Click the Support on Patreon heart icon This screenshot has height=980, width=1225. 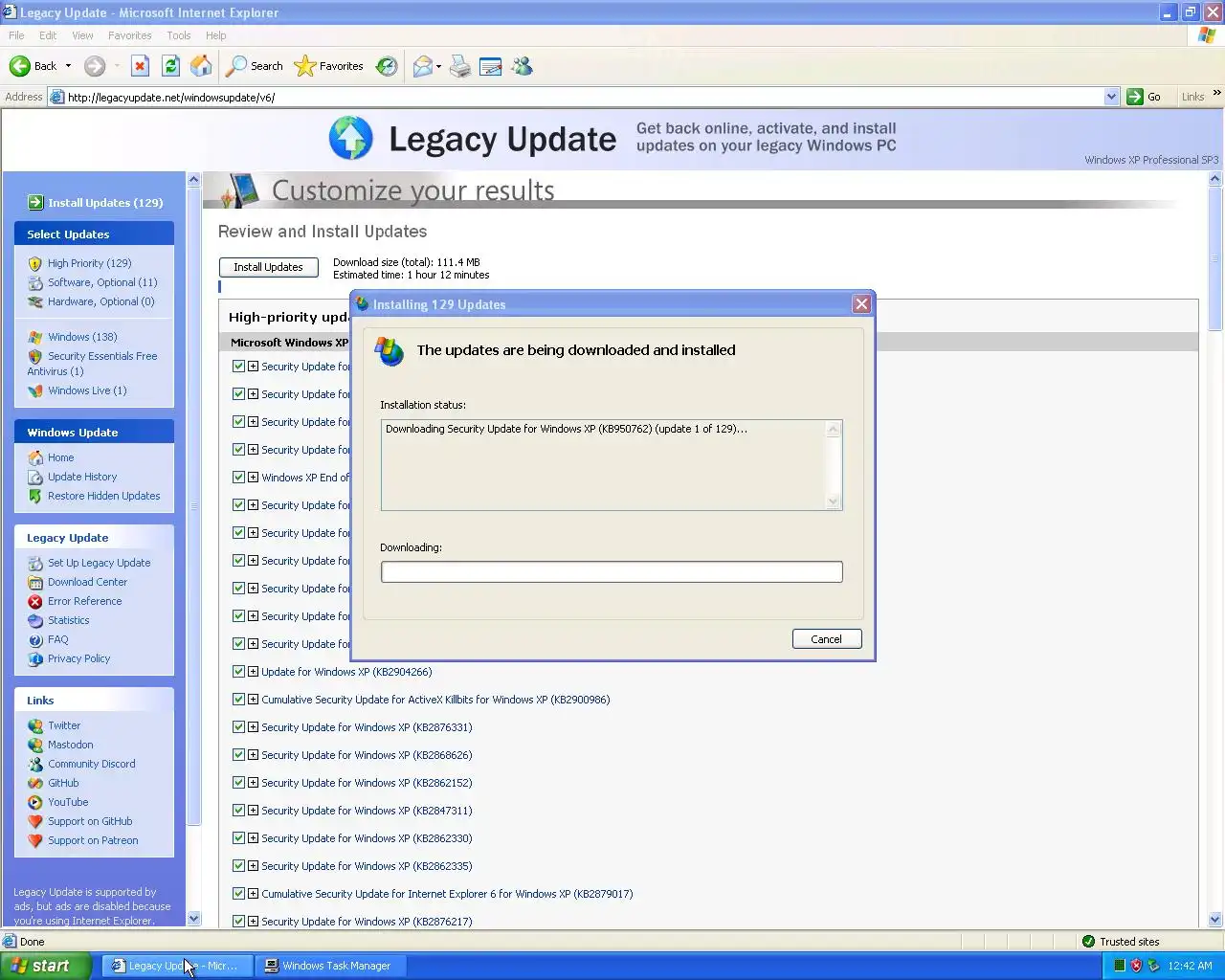(35, 840)
